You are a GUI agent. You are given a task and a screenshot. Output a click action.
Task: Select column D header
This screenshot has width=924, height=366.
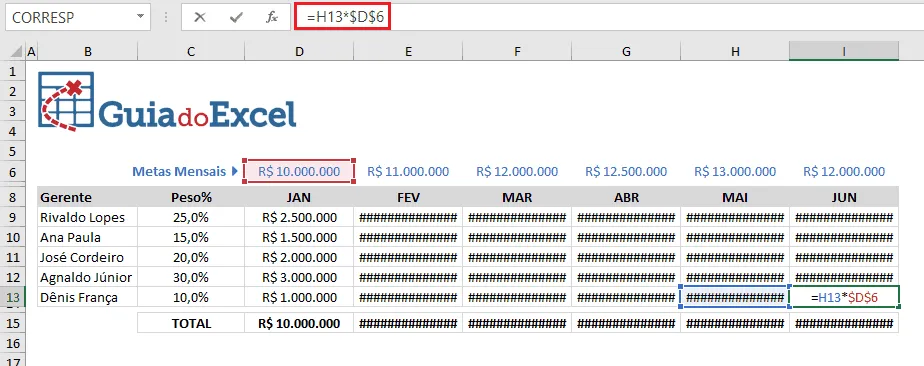(299, 52)
